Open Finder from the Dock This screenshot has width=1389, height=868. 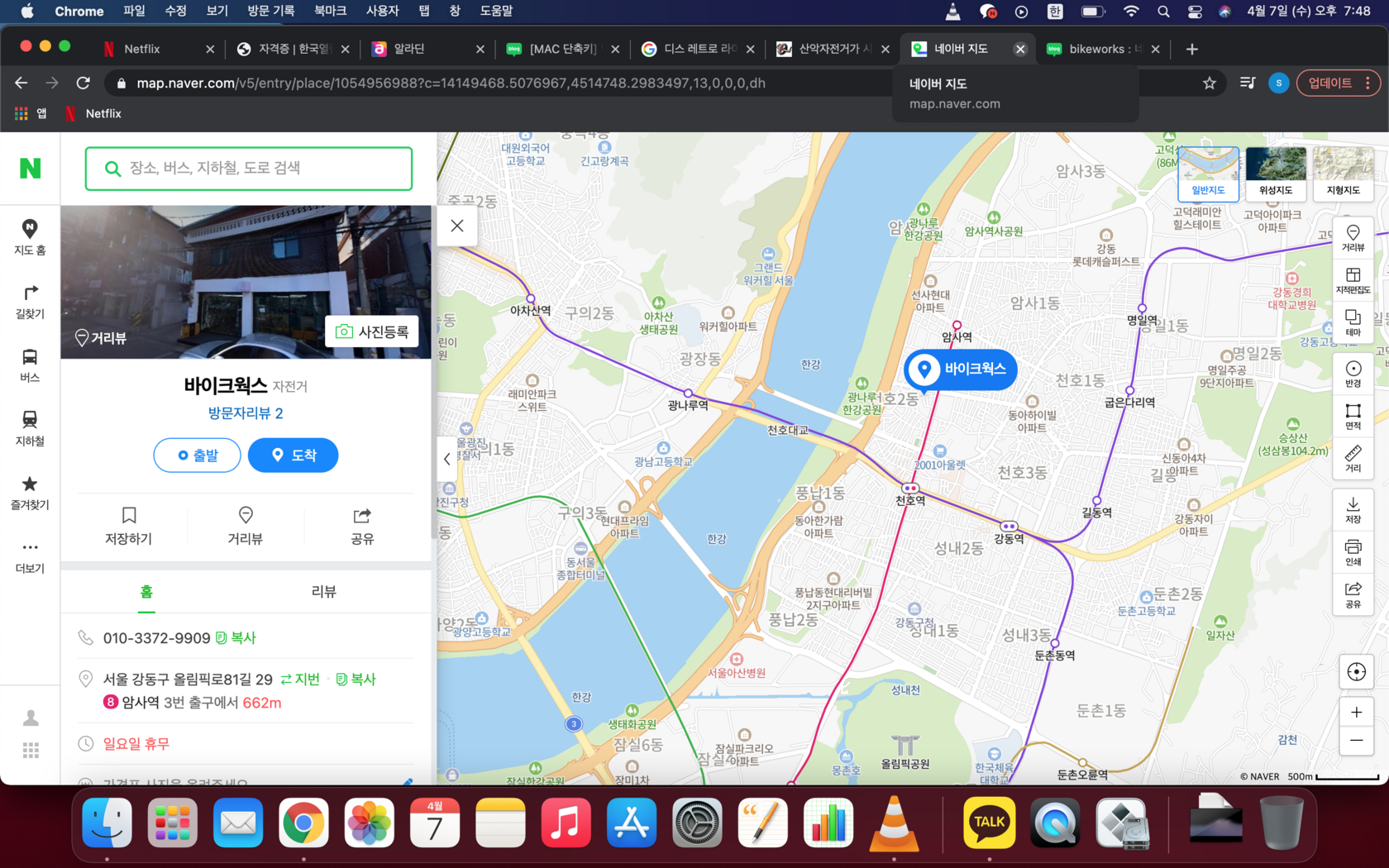point(107,822)
